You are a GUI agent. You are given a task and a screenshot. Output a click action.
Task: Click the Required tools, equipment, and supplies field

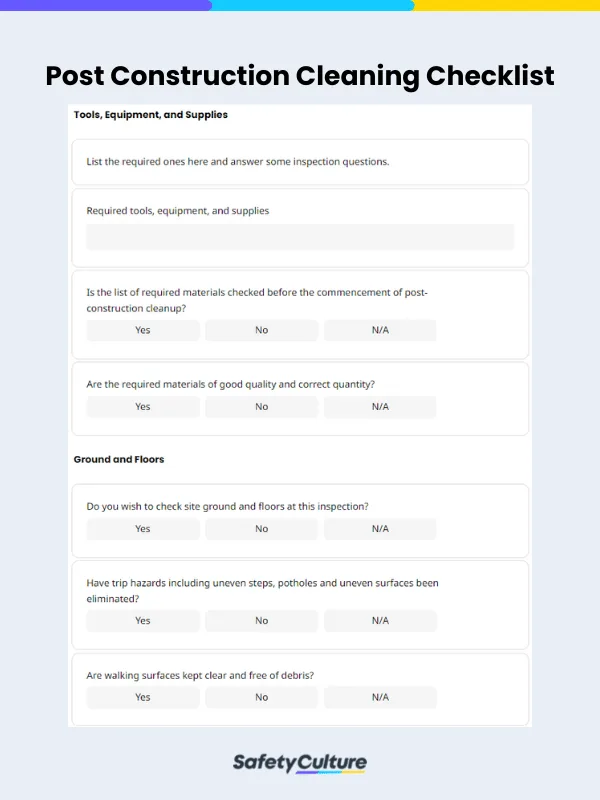pos(300,237)
